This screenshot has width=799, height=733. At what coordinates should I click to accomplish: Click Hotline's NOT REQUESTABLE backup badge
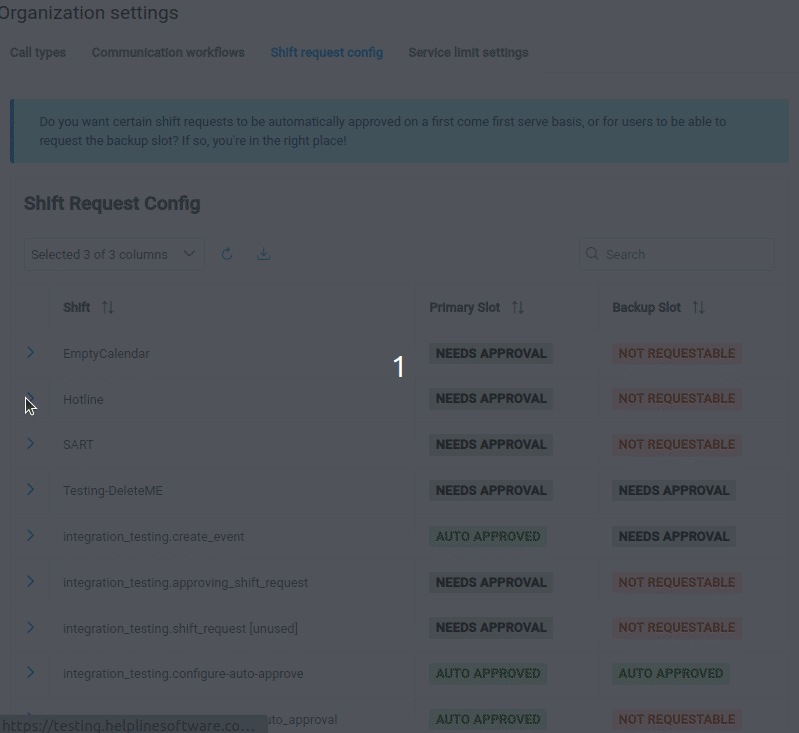coord(677,398)
